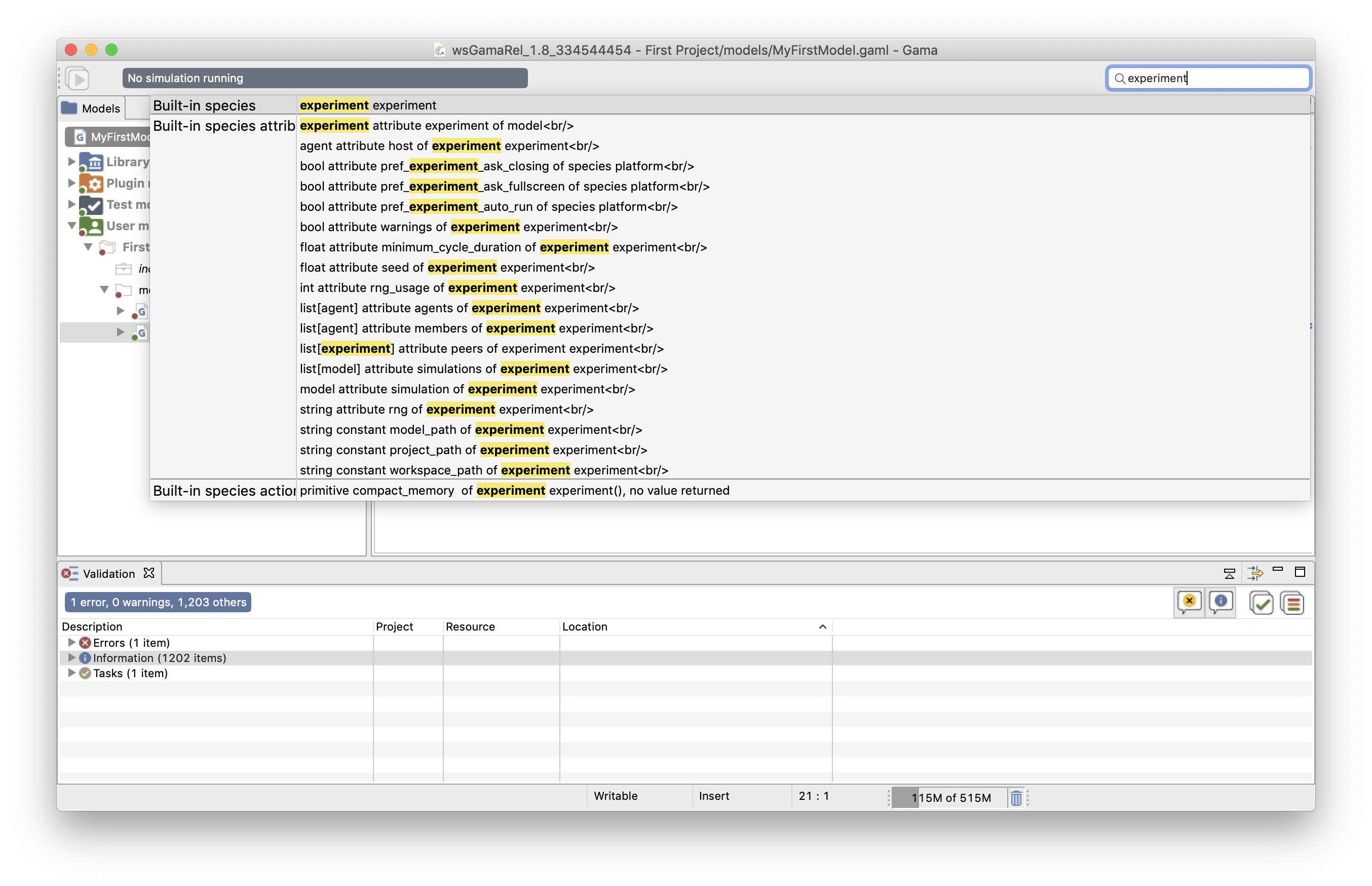Click the search magnifier icon
The height and width of the screenshot is (886, 1372).
1119,78
